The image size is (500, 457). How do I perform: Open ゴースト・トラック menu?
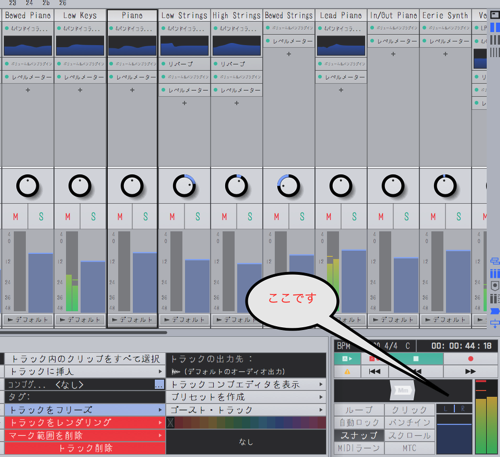coord(246,410)
